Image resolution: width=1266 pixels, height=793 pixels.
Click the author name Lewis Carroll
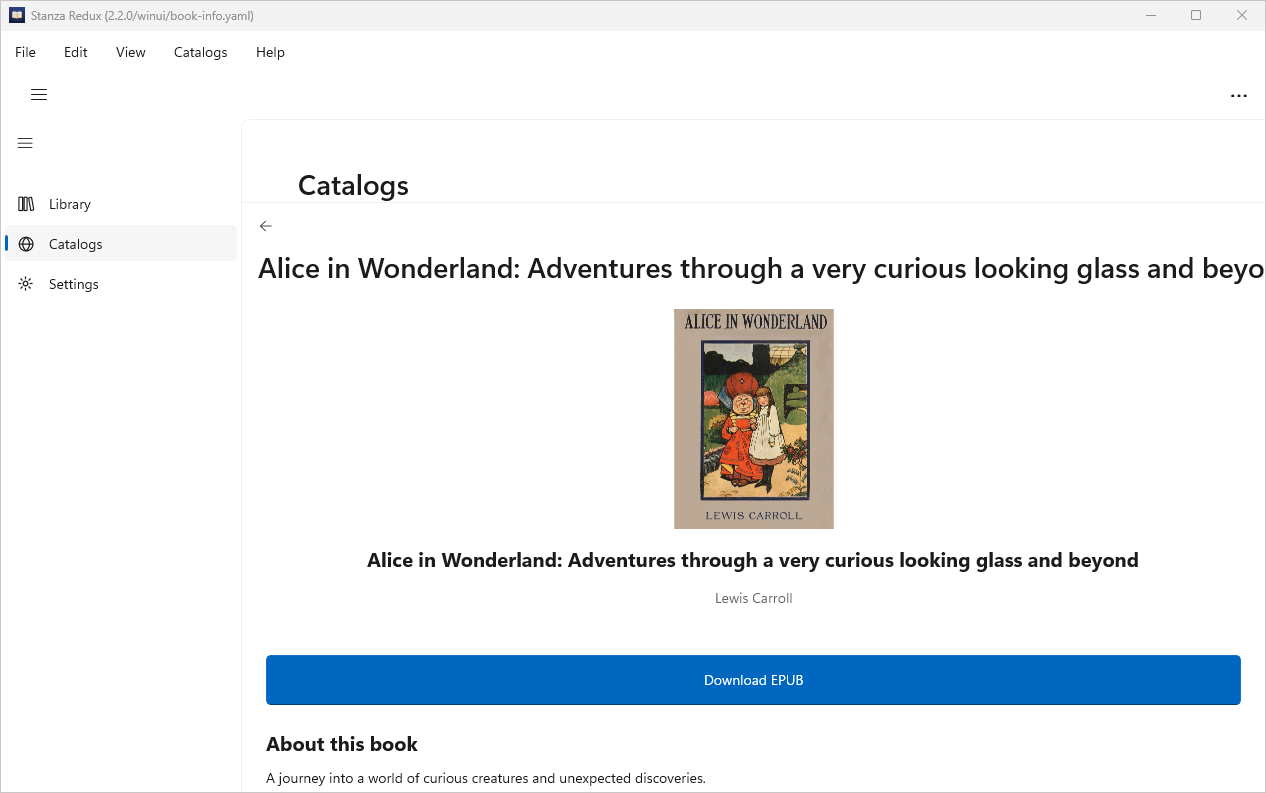[754, 598]
